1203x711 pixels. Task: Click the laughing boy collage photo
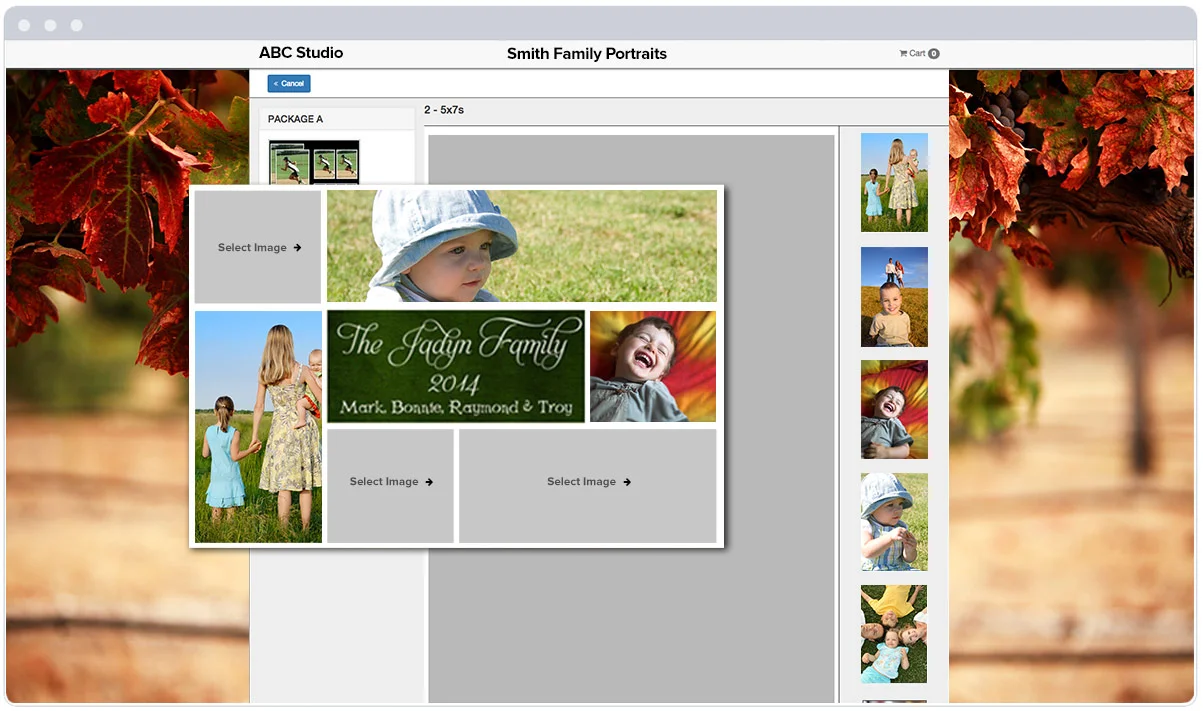tap(653, 366)
